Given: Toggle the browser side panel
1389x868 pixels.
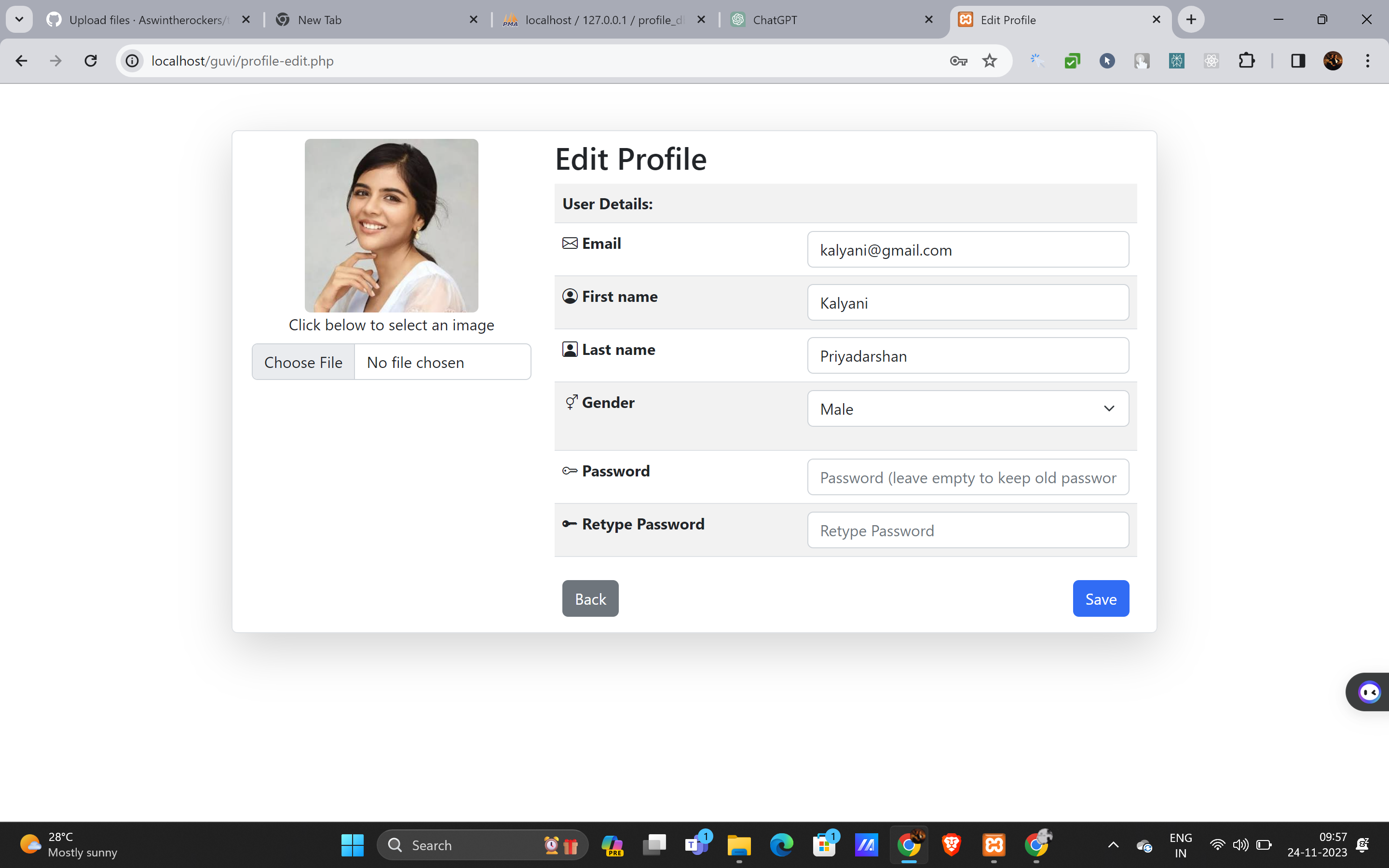Looking at the screenshot, I should pyautogui.click(x=1298, y=61).
